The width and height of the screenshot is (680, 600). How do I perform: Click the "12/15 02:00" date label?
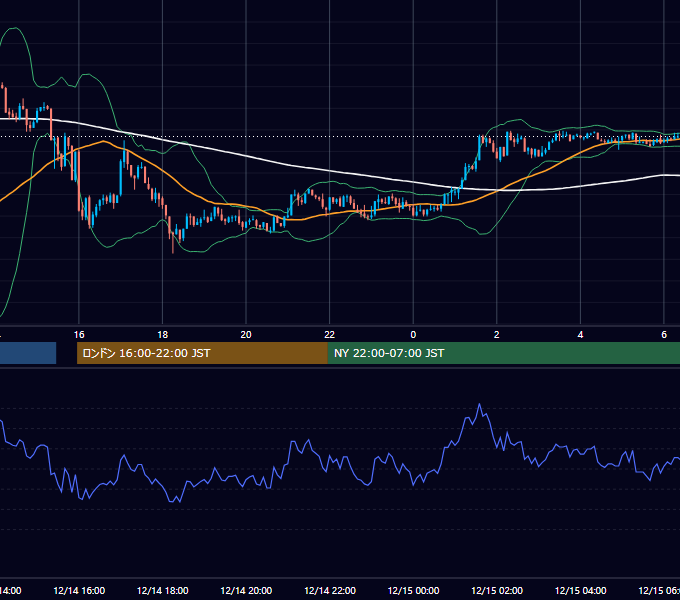point(497,590)
